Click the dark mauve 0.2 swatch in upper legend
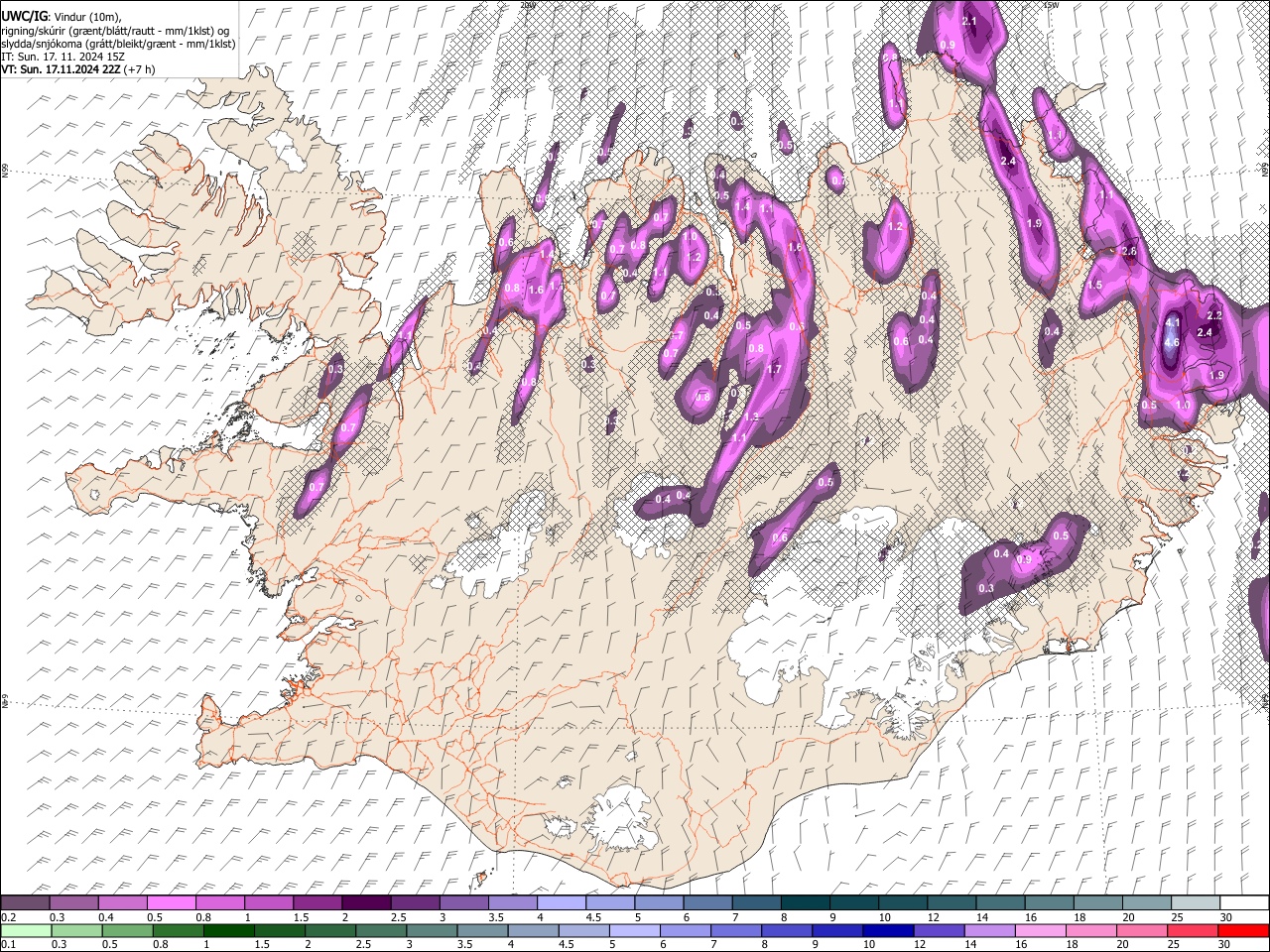This screenshot has width=1270, height=952. point(25,902)
